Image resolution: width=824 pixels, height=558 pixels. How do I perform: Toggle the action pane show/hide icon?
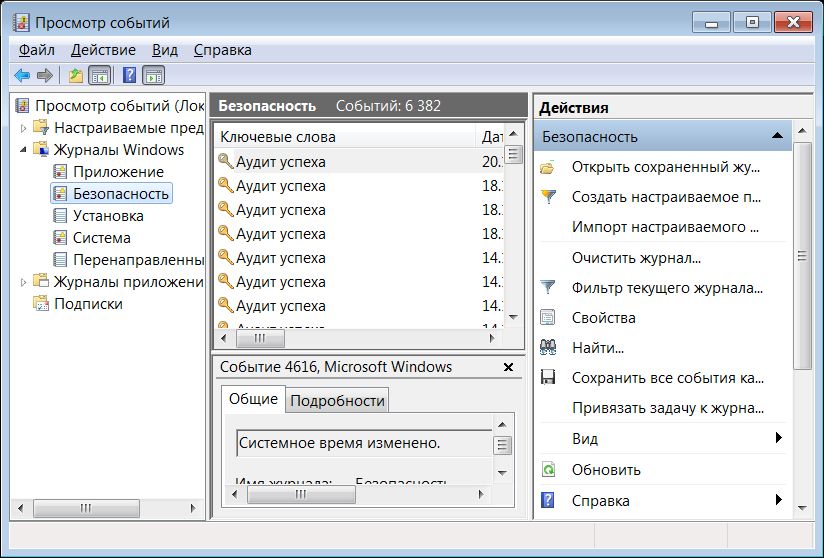click(153, 76)
